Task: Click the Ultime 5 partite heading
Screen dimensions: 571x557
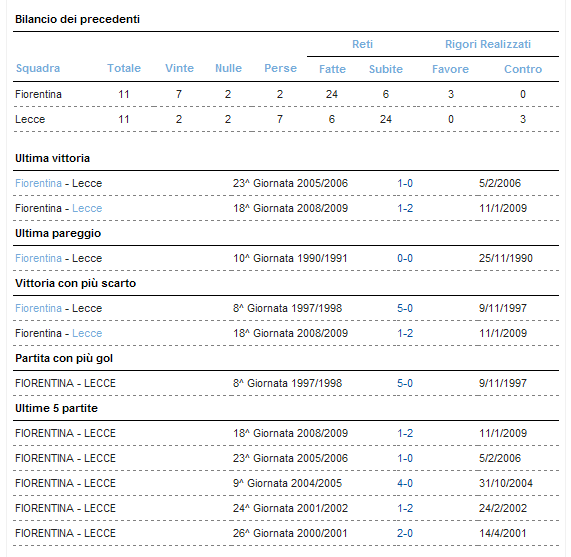Action: click(x=56, y=408)
